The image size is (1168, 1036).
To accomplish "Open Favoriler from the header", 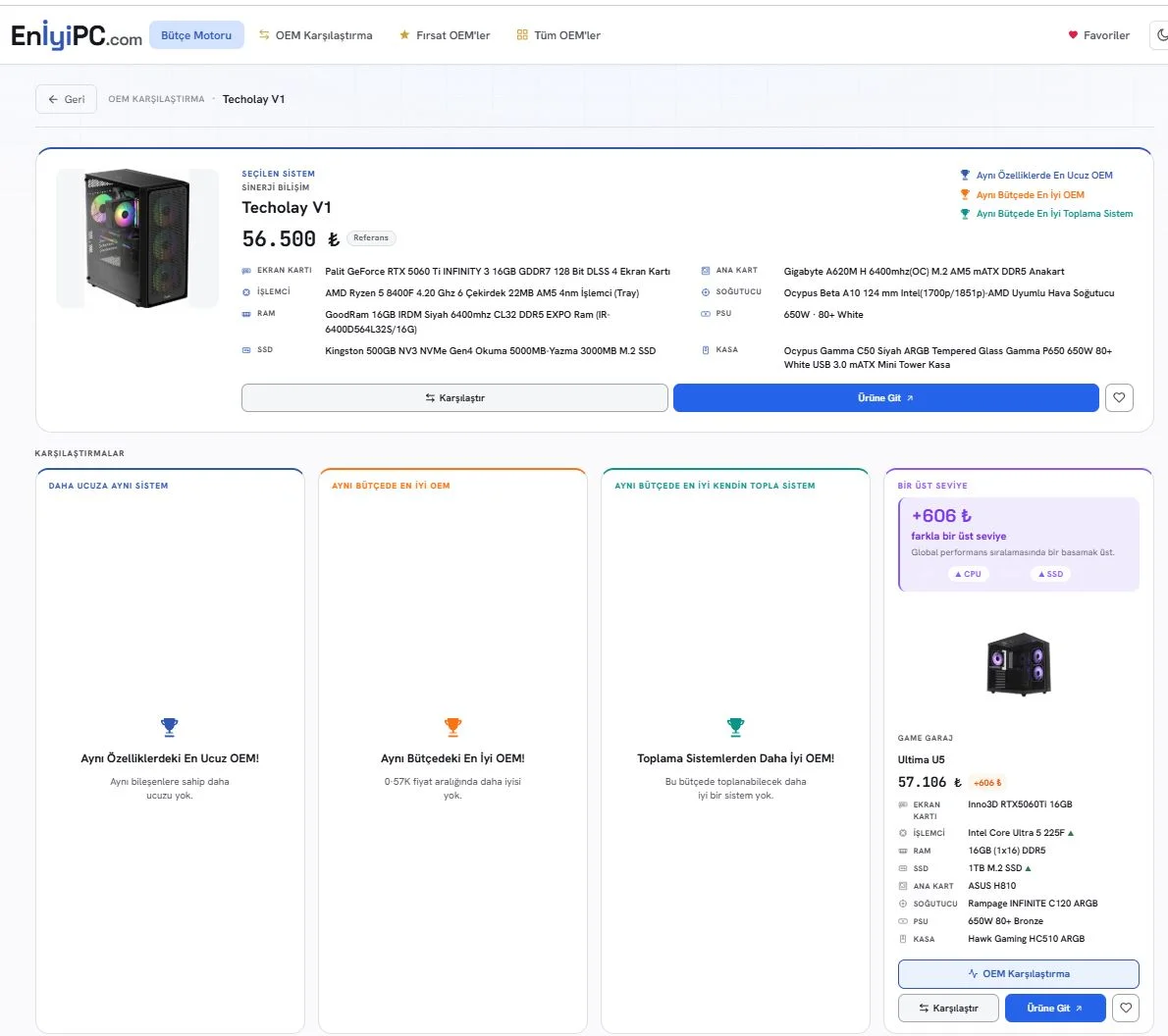I will pos(1098,35).
